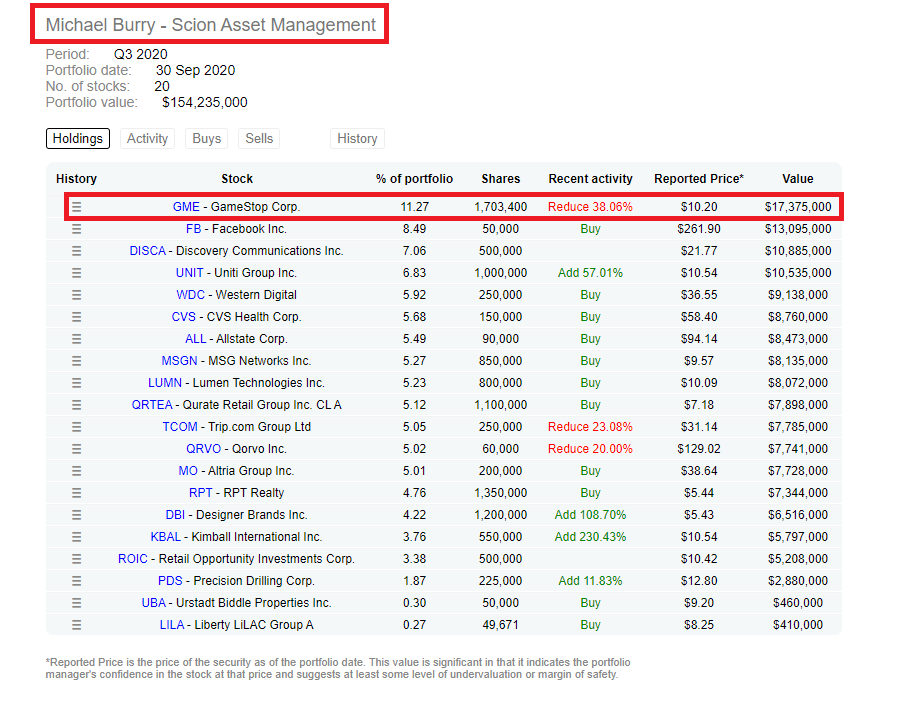Open history icon for MSG Networks row

click(x=77, y=361)
